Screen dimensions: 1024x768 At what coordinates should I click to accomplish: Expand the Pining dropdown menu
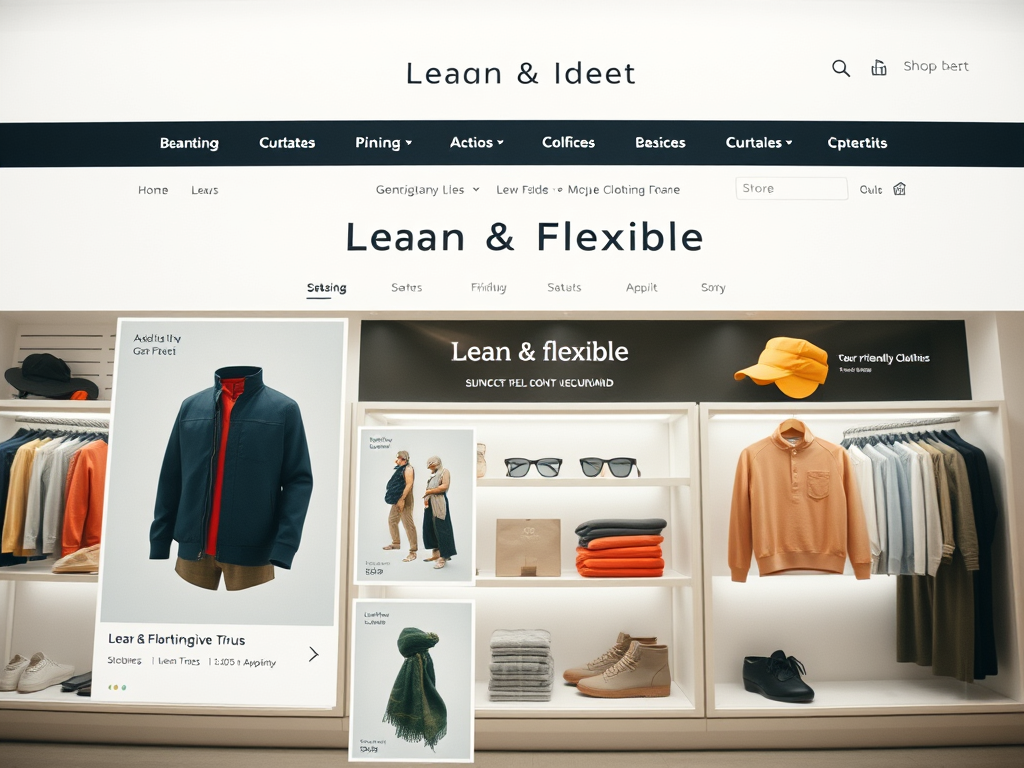(383, 142)
